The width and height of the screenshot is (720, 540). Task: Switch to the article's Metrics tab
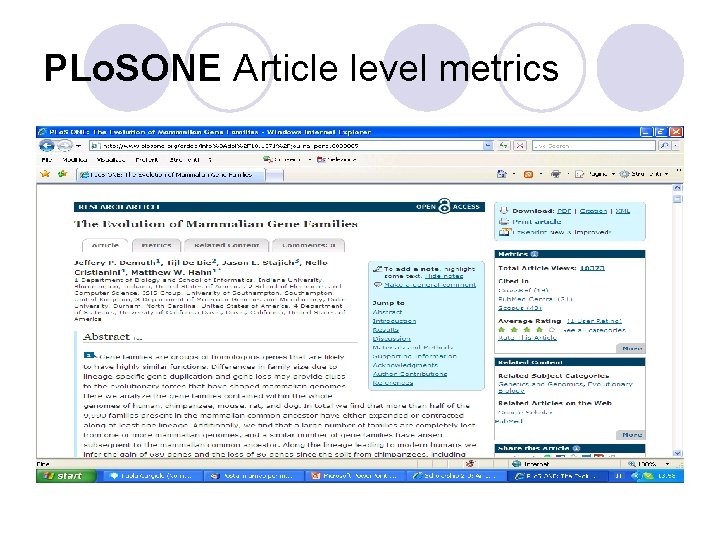pyautogui.click(x=156, y=245)
